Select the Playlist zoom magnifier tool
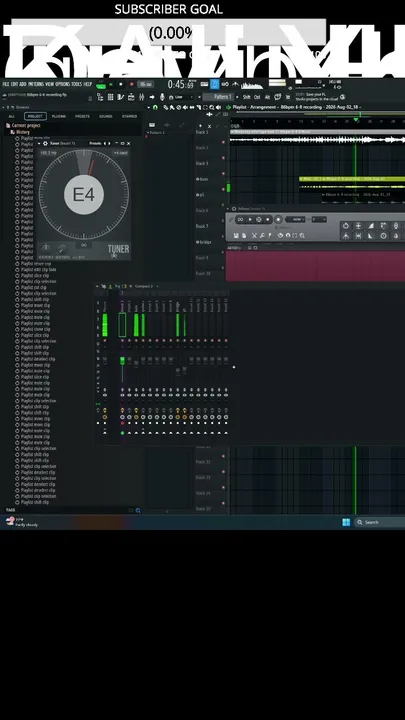 [x=212, y=107]
